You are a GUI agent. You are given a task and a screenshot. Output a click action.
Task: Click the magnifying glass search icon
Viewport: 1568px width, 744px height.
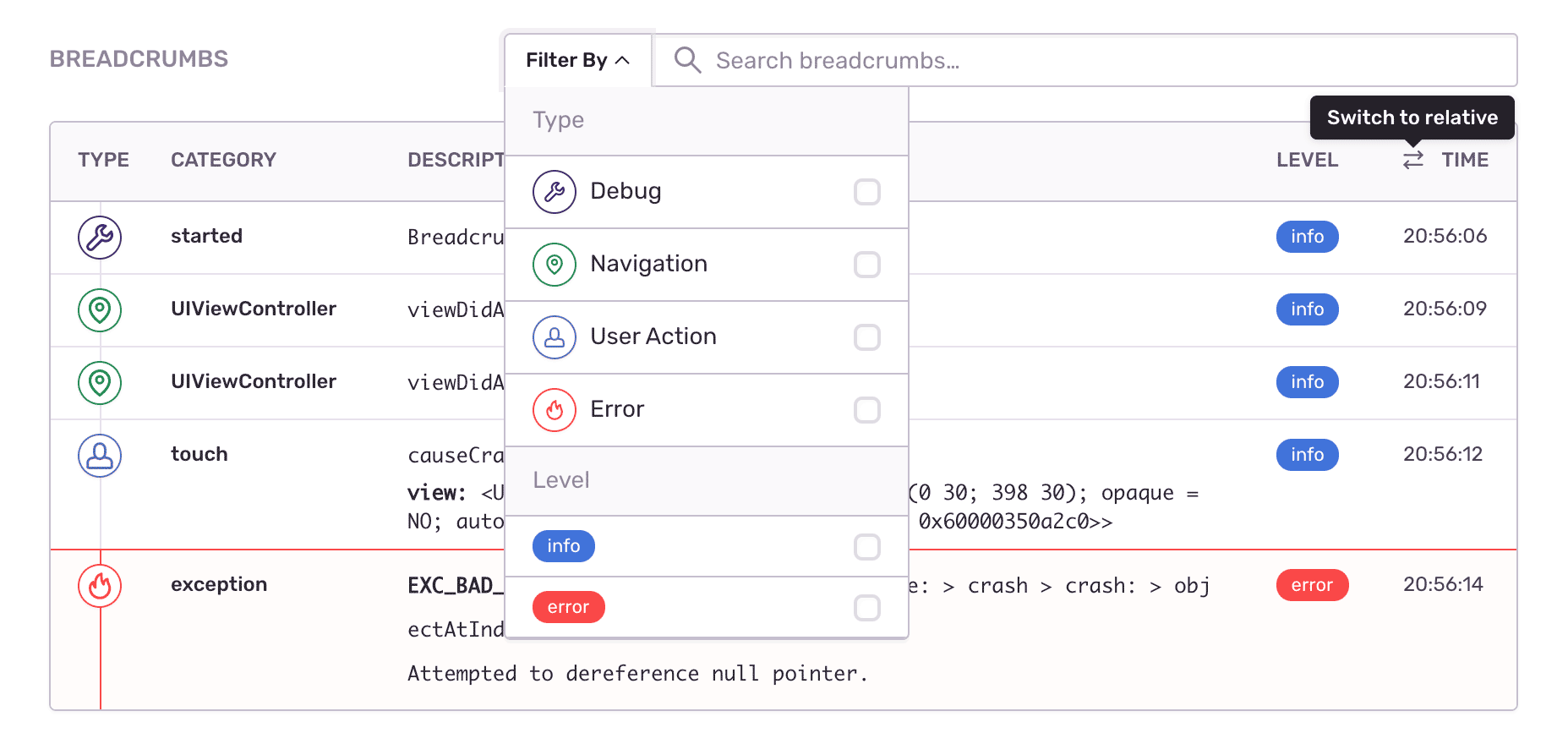686,59
